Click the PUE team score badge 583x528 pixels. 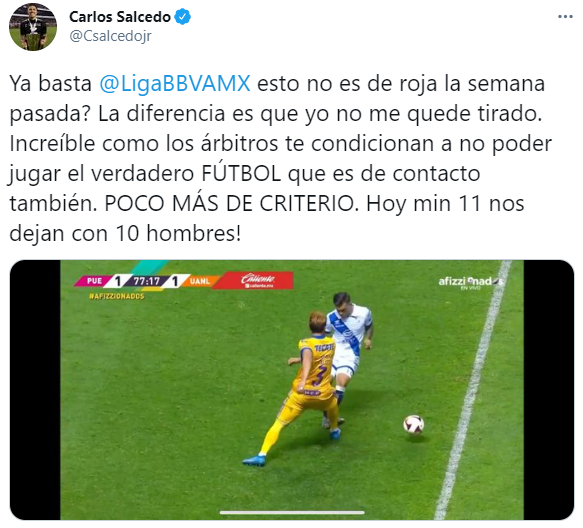pos(99,281)
